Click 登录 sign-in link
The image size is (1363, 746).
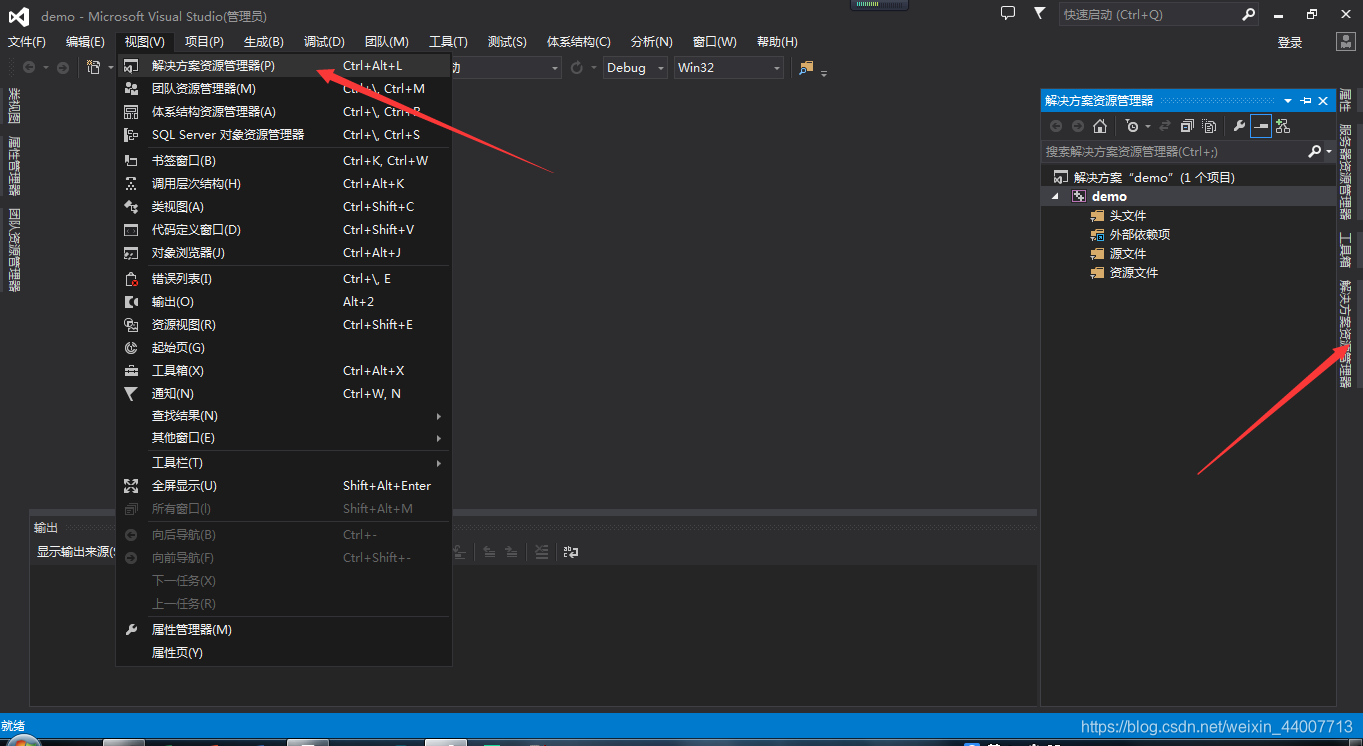pos(1290,42)
